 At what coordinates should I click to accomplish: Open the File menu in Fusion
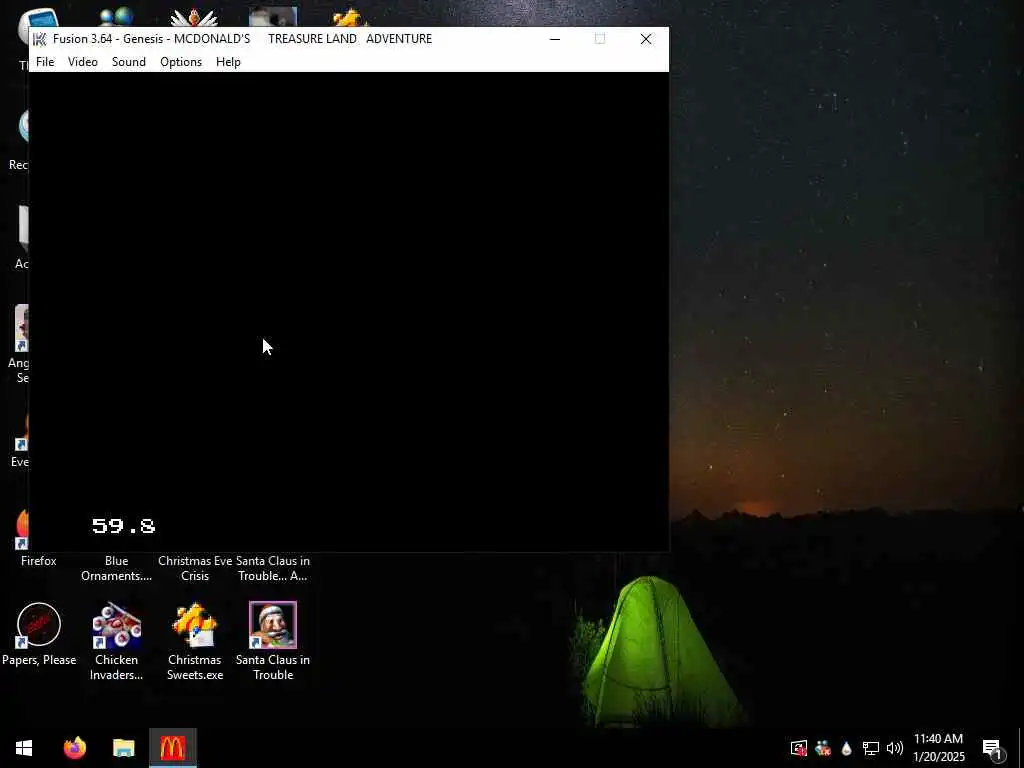(45, 62)
